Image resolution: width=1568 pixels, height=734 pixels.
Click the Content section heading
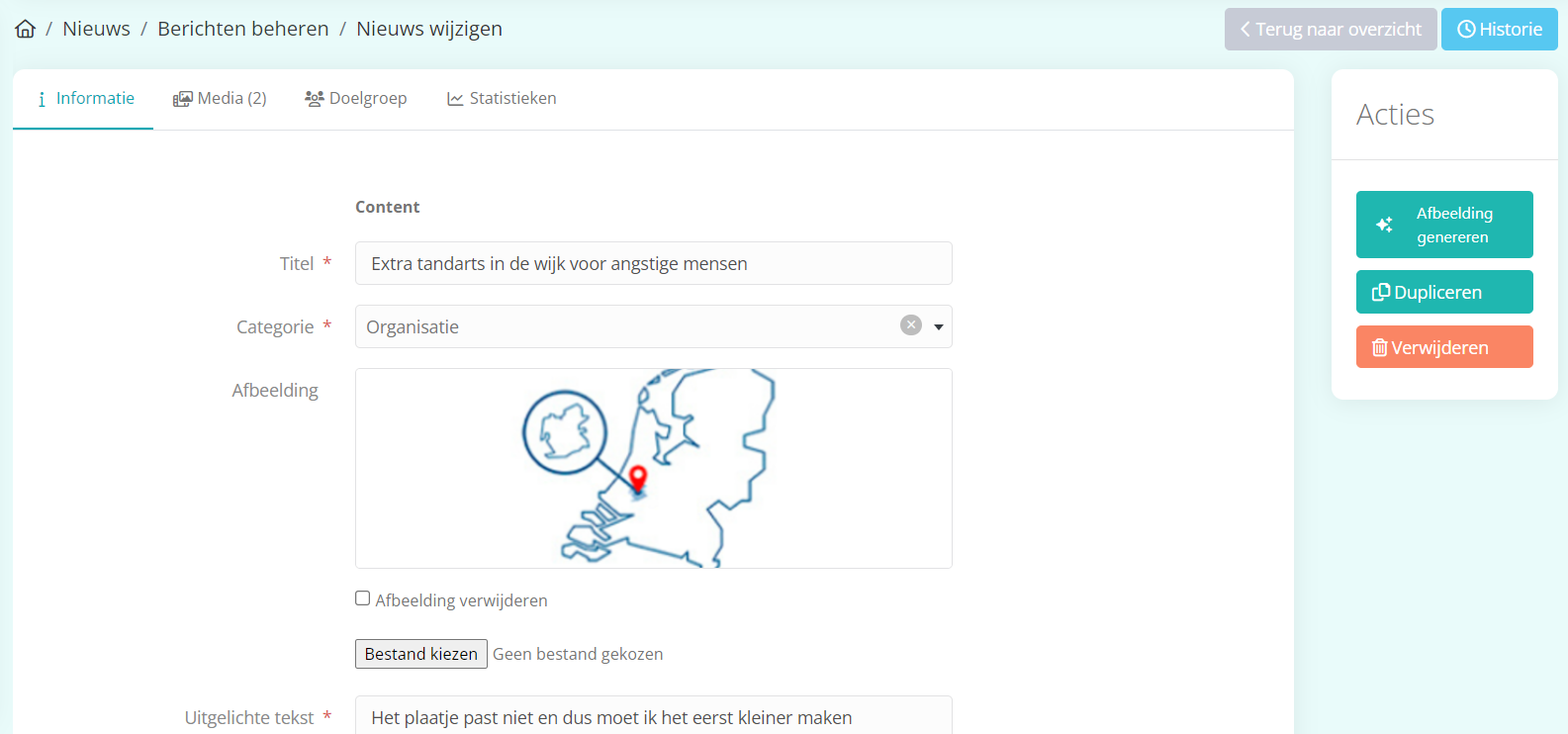coord(388,207)
